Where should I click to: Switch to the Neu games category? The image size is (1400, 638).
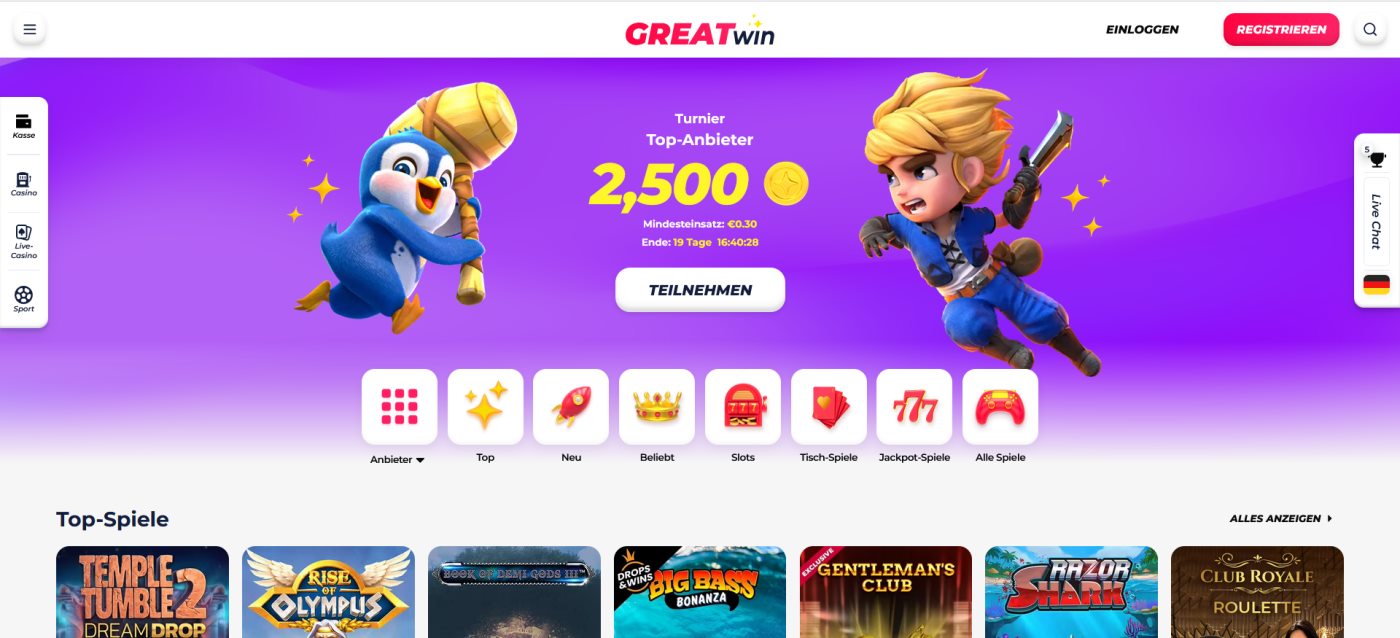[571, 407]
